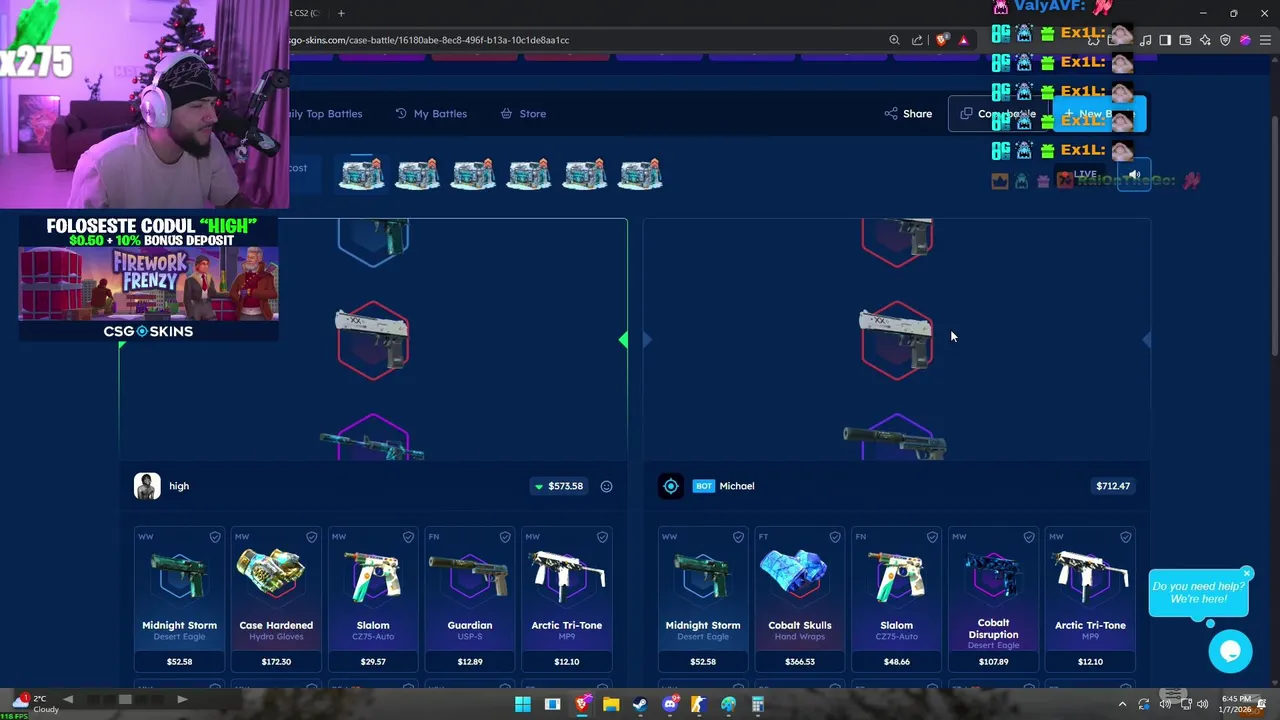This screenshot has height=720, width=1280.
Task: Click verify shield on Michael's Arctic Tri-Tone card
Action: click(1126, 537)
